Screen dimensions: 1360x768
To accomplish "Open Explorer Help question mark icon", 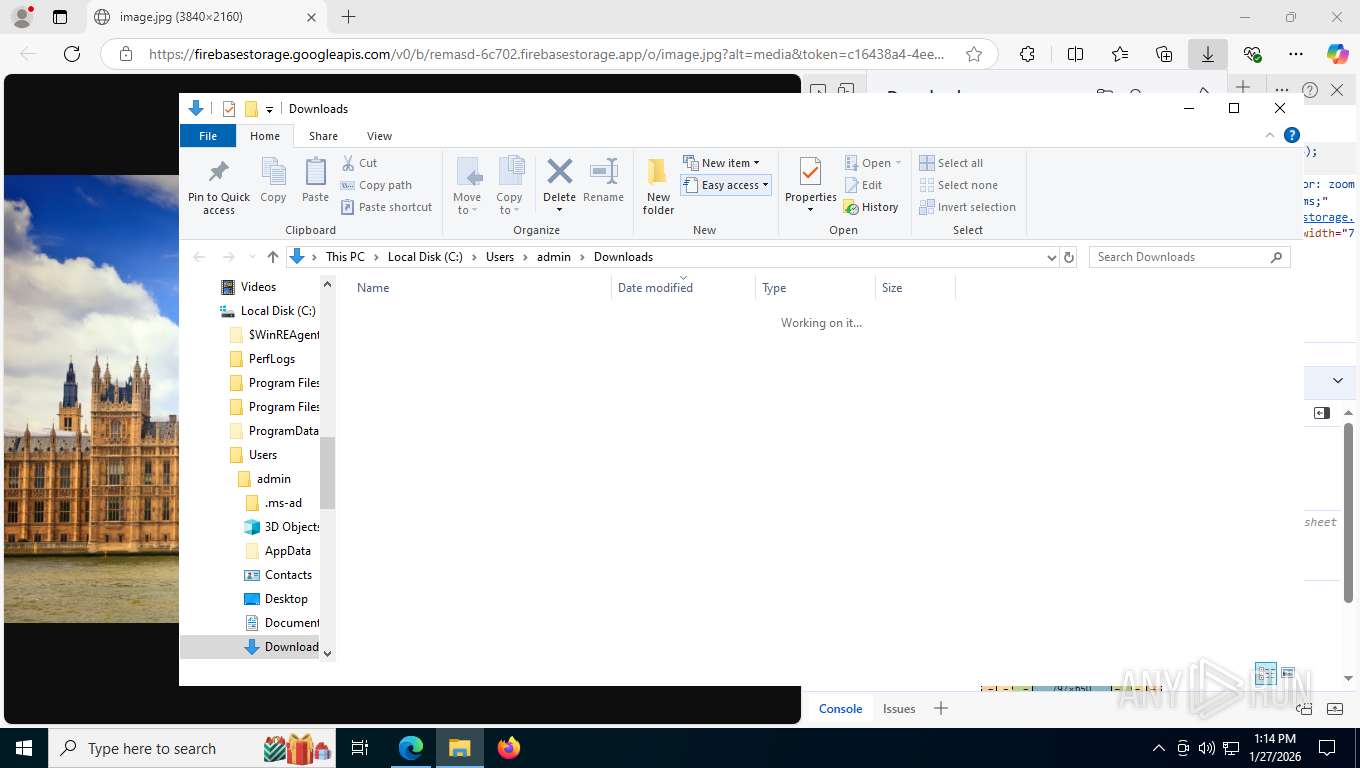I will [1291, 135].
